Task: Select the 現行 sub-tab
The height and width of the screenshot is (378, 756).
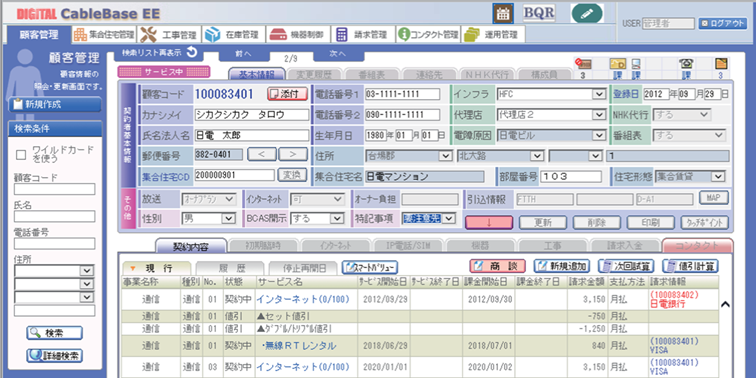Action: pyautogui.click(x=157, y=268)
